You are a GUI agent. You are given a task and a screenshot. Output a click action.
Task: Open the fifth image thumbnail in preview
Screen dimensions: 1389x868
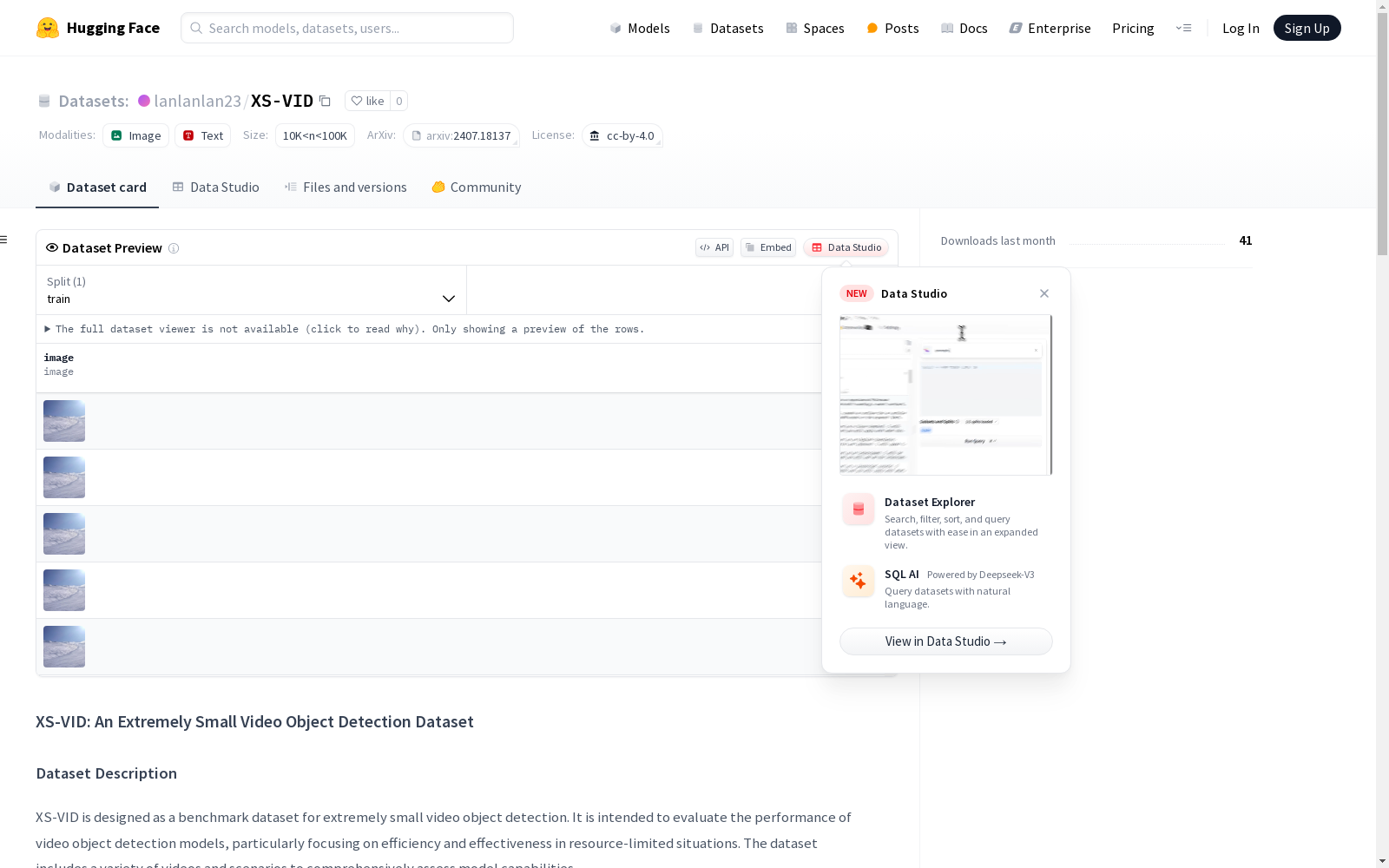[x=64, y=647]
